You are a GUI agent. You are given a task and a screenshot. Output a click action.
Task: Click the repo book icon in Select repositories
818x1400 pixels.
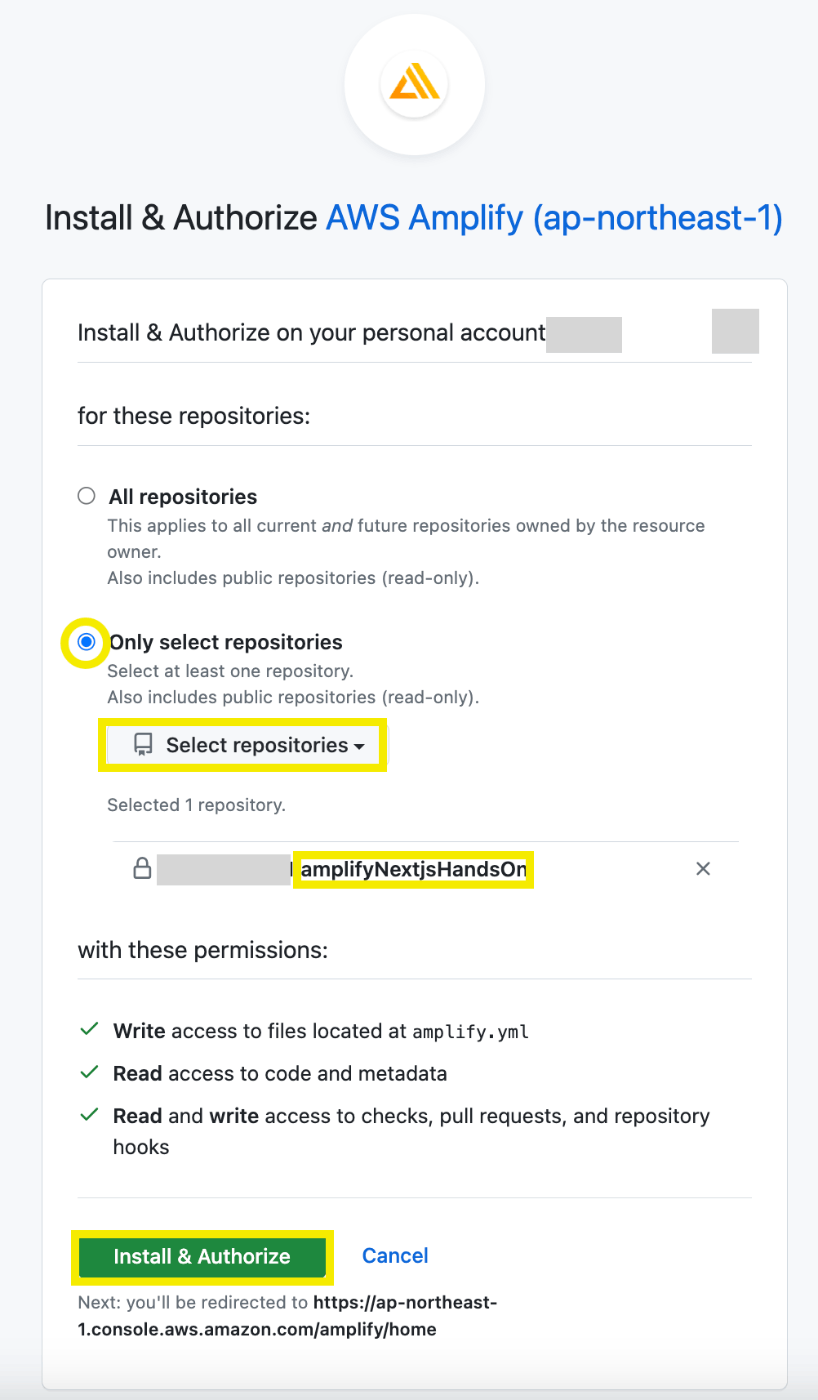click(x=143, y=745)
